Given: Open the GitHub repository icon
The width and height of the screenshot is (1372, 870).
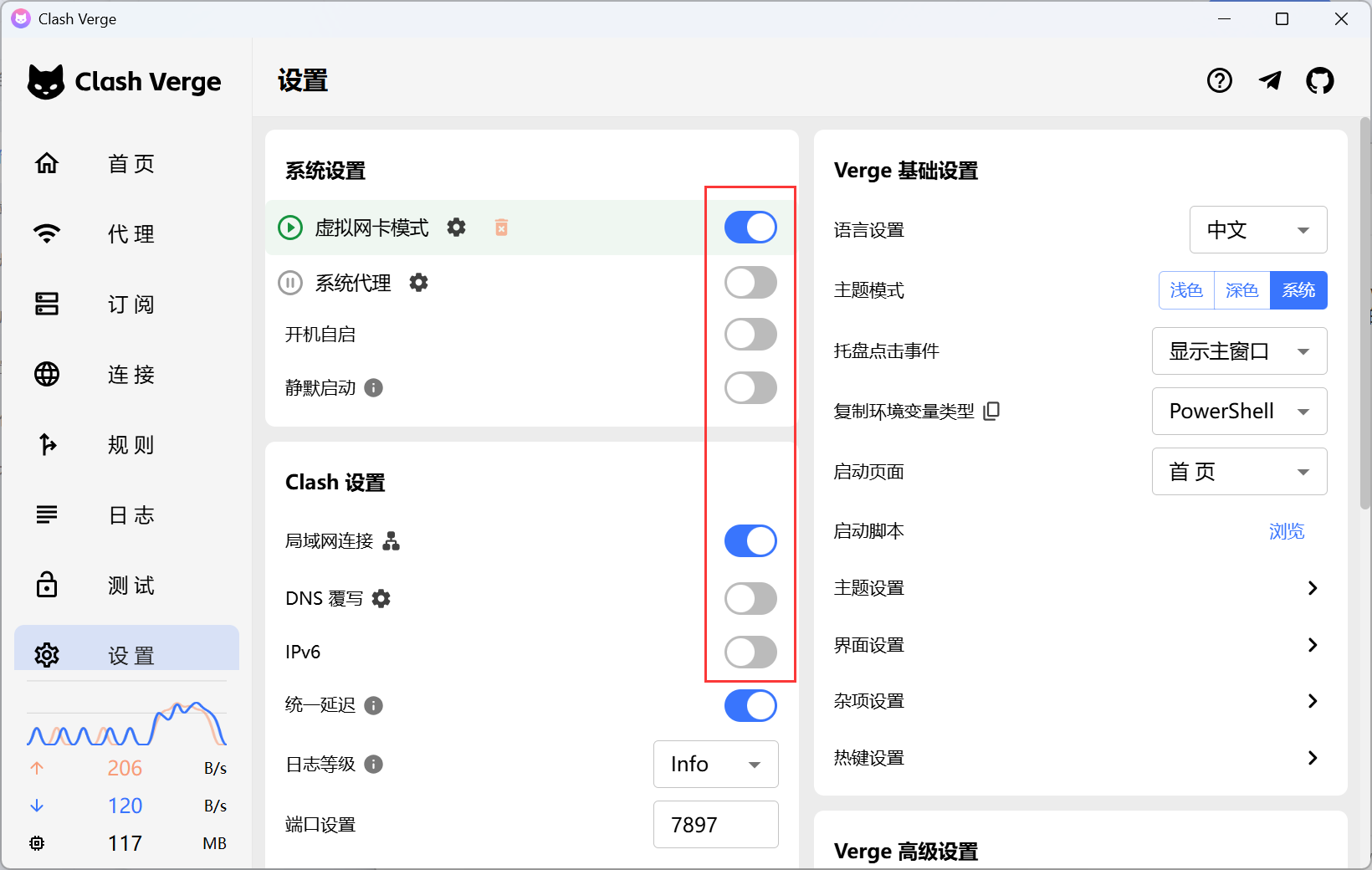Looking at the screenshot, I should pos(1320,80).
